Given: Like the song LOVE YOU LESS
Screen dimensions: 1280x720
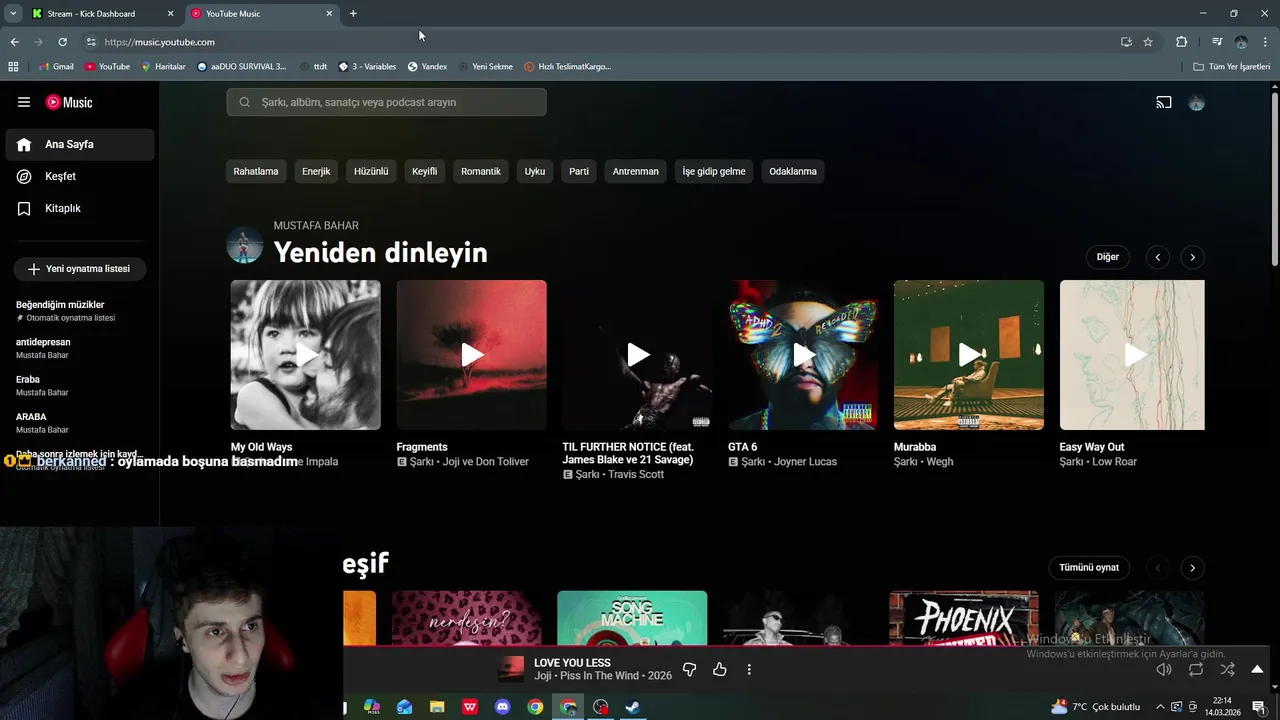Looking at the screenshot, I should pos(719,670).
